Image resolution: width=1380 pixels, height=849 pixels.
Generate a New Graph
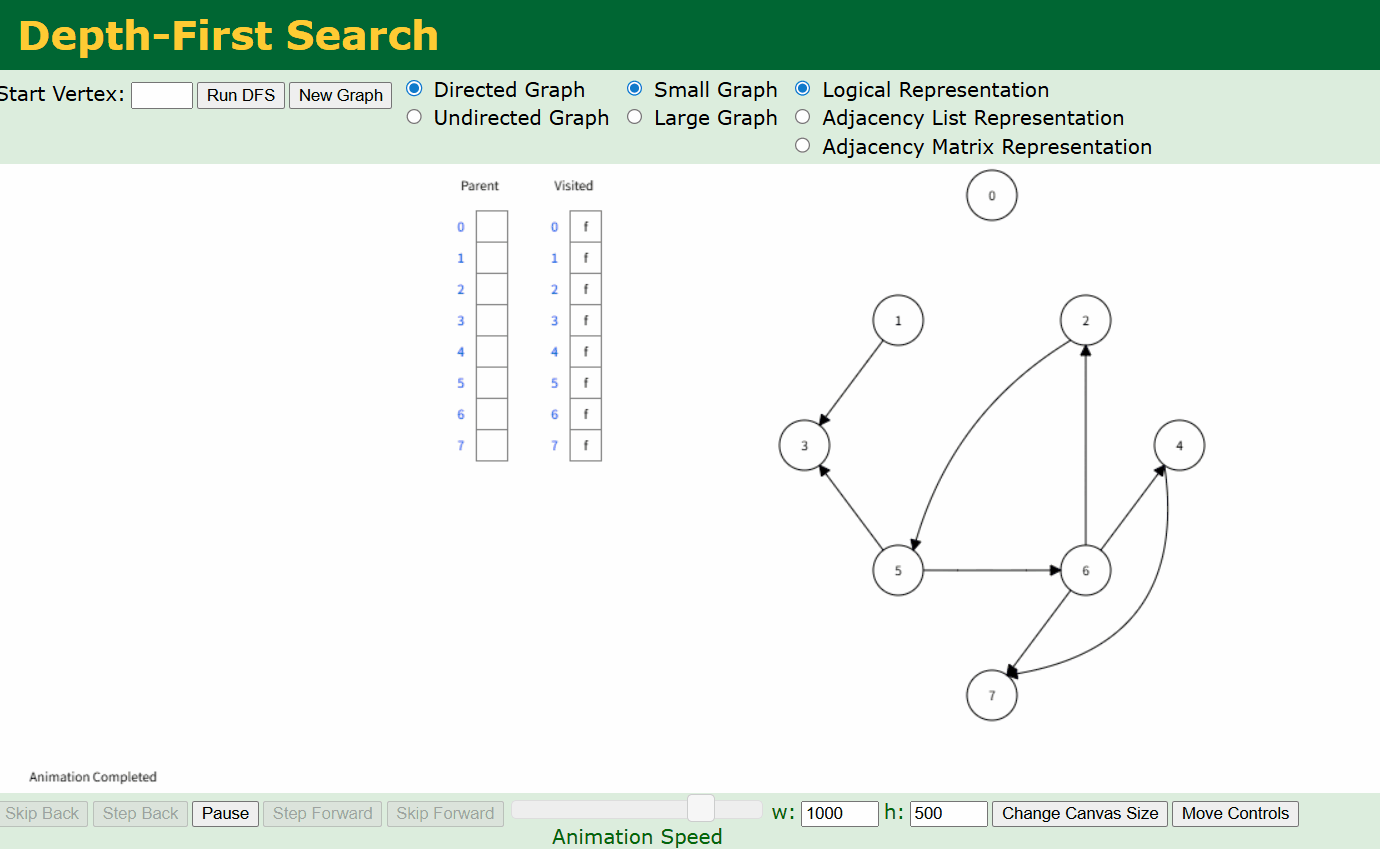[x=340, y=95]
